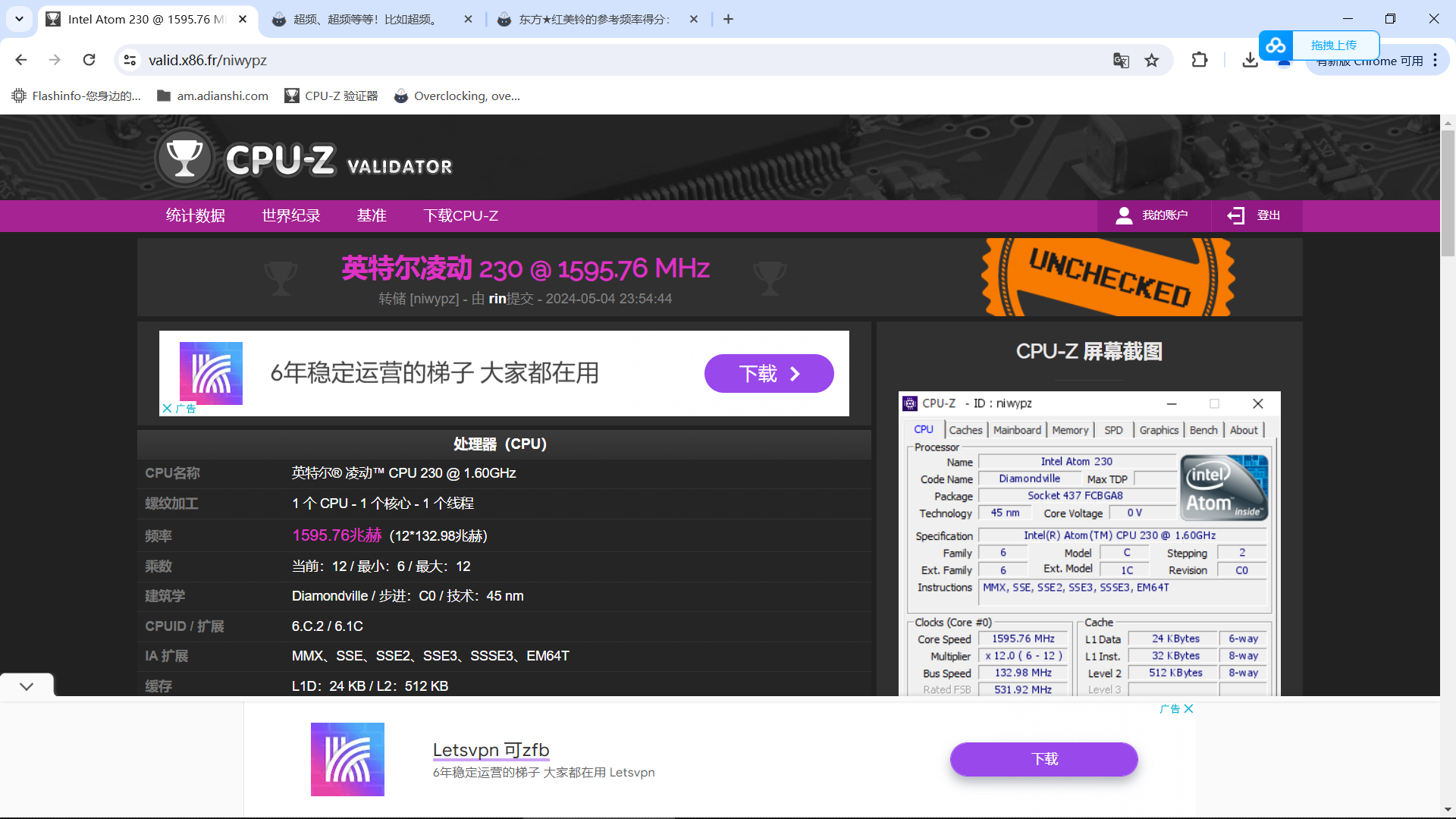Open a new browser tab
Image resolution: width=1456 pixels, height=819 pixels.
pyautogui.click(x=728, y=19)
